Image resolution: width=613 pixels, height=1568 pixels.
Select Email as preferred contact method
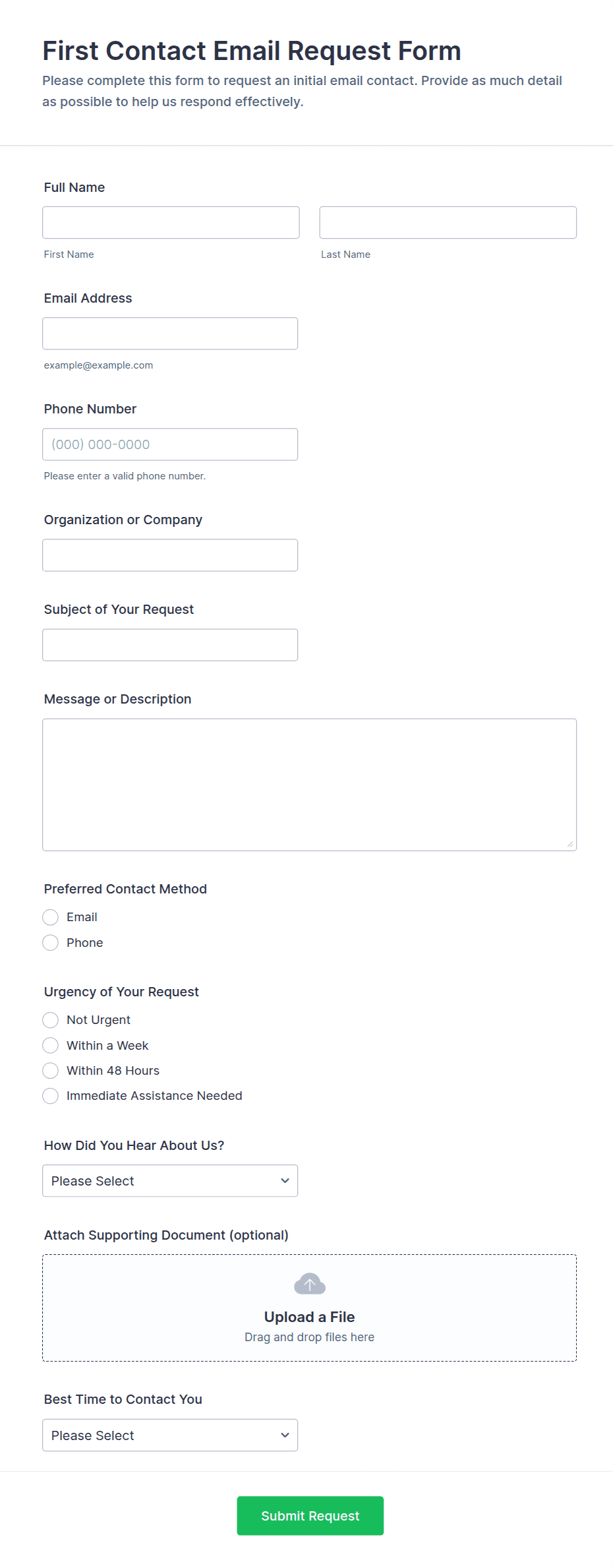(x=51, y=917)
